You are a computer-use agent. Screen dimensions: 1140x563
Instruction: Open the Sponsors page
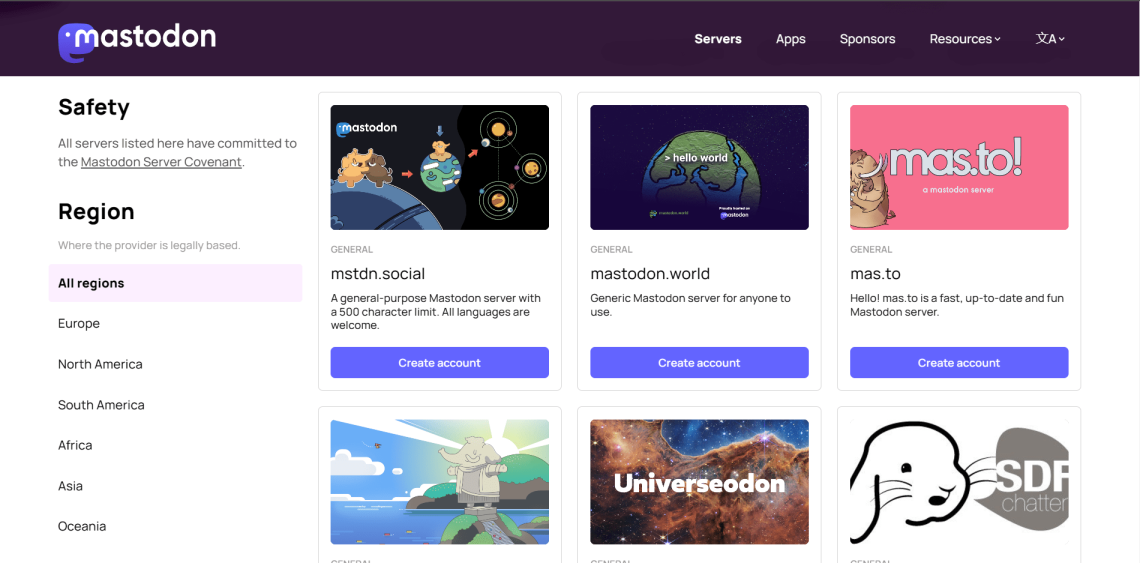pos(867,39)
